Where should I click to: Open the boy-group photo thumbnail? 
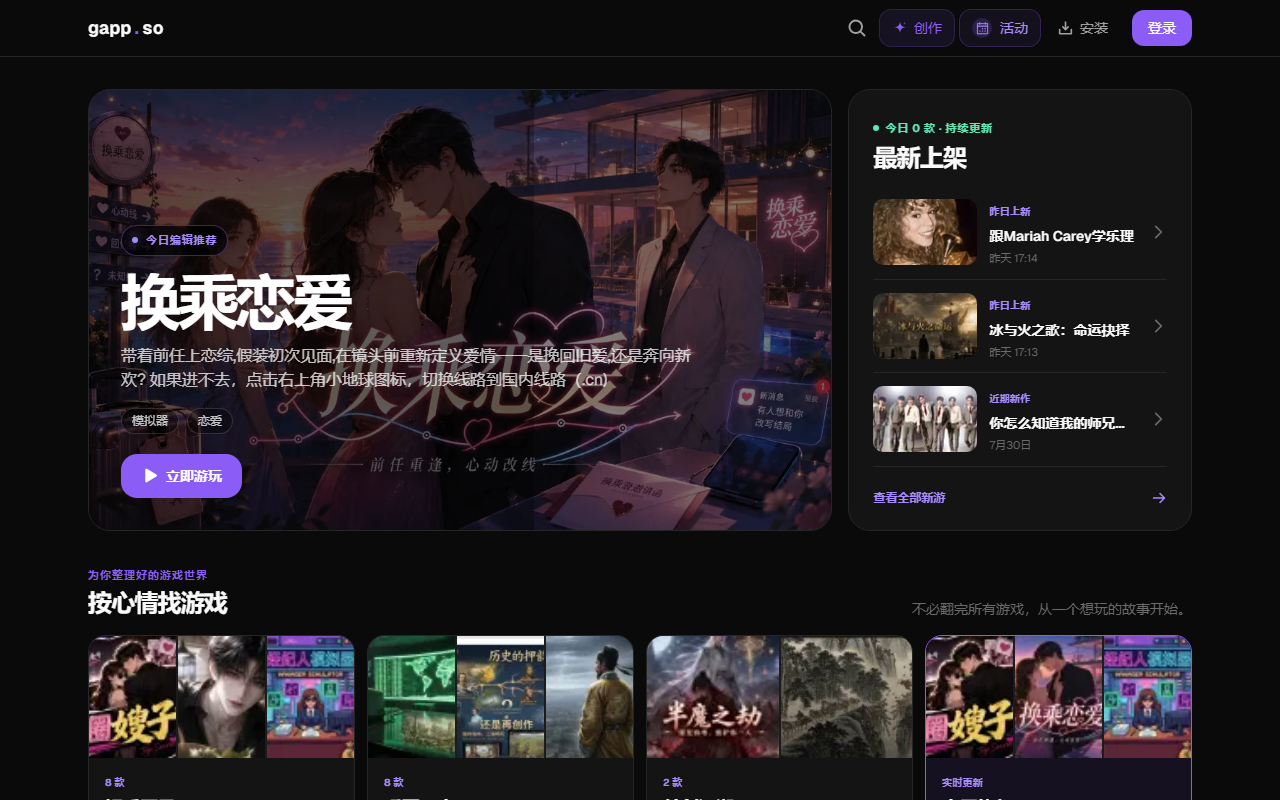tap(925, 419)
